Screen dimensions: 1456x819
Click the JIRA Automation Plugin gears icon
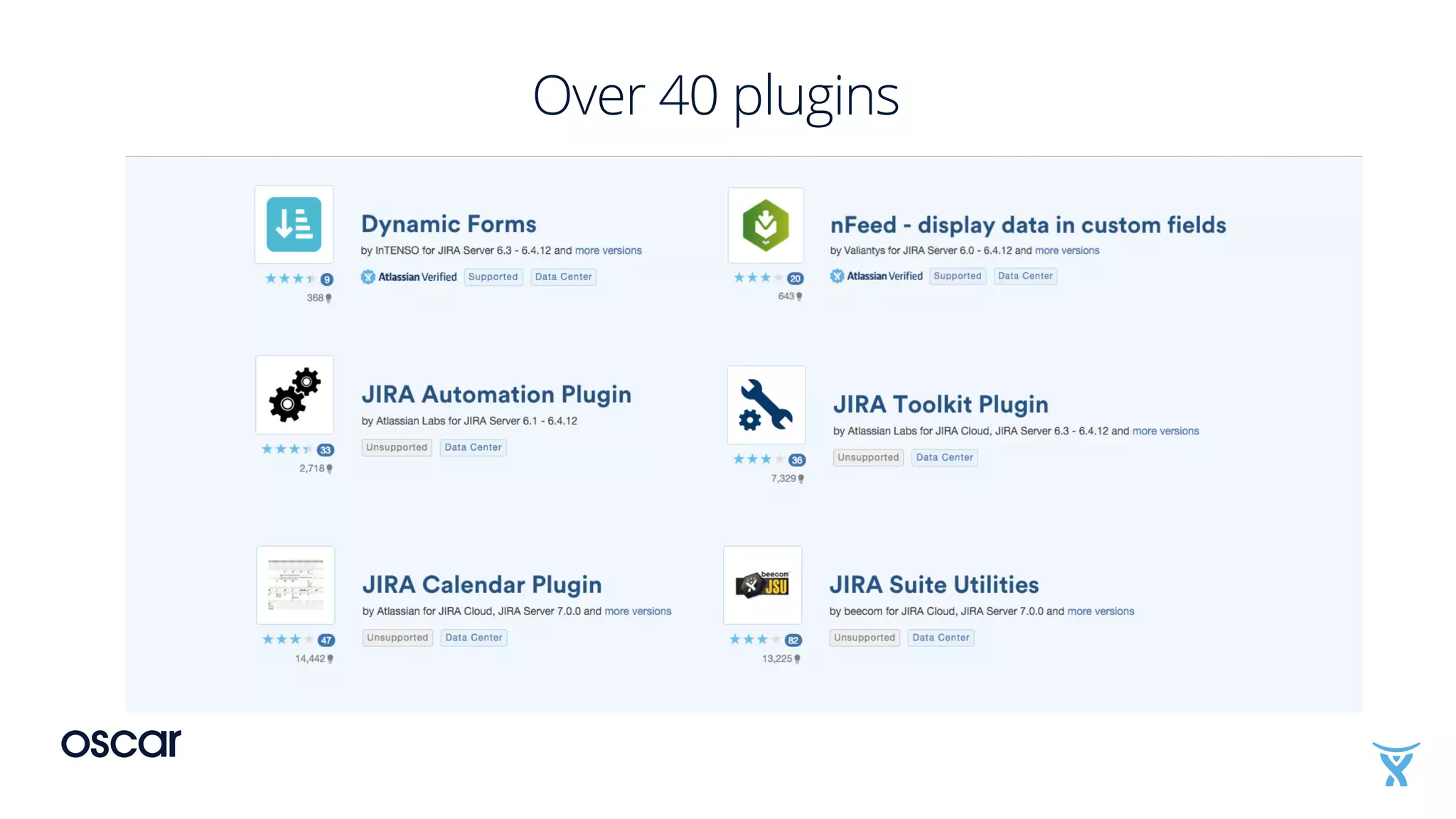(294, 395)
